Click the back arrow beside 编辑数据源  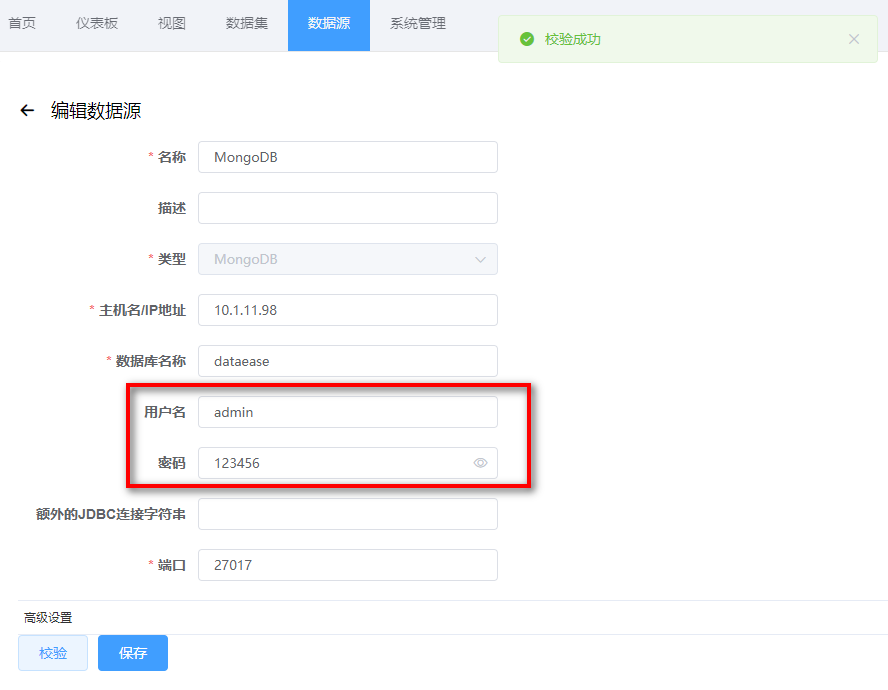(x=27, y=110)
